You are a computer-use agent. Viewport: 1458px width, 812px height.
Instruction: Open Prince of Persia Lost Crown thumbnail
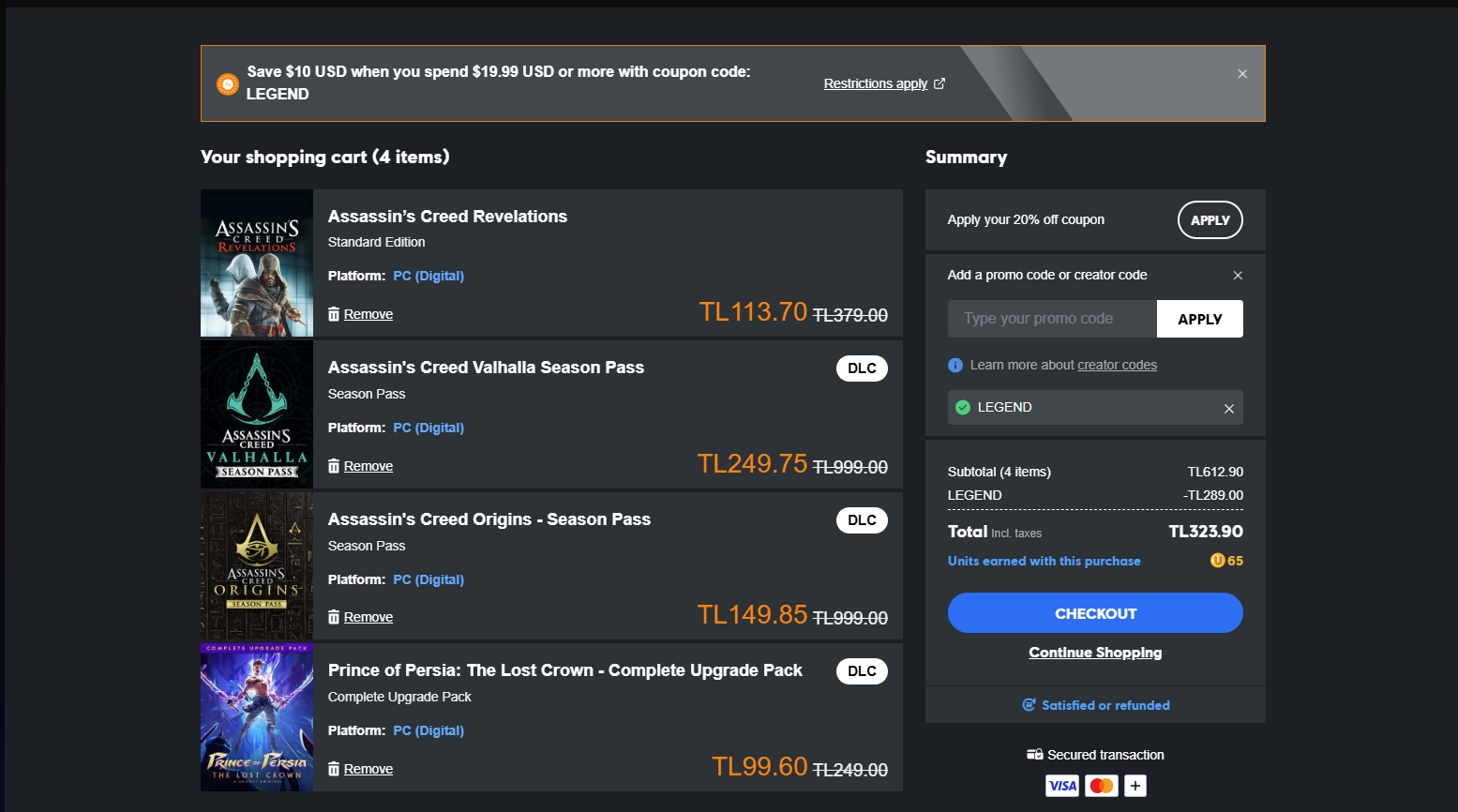tap(257, 717)
